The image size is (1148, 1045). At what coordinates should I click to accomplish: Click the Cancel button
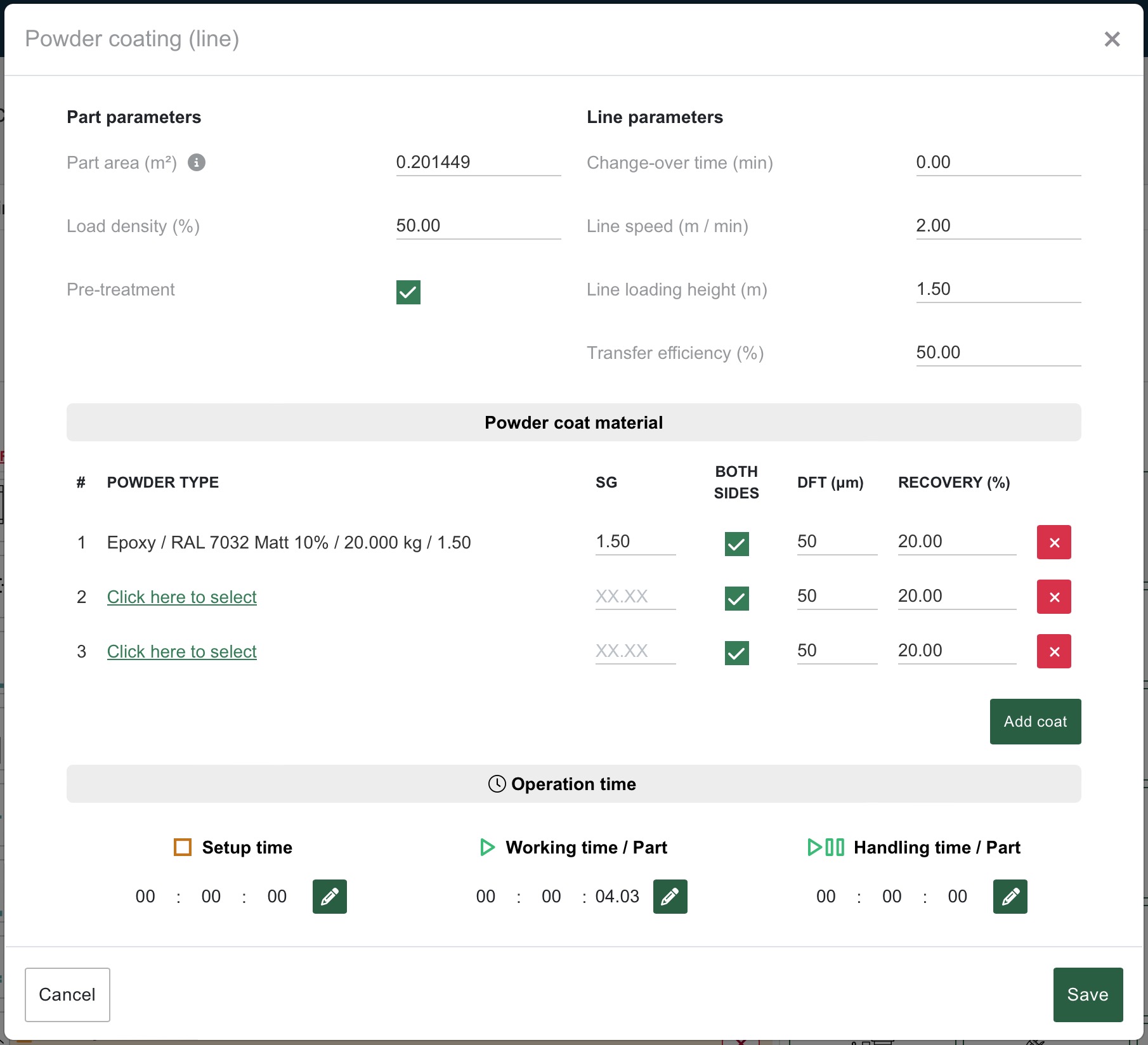[x=67, y=994]
